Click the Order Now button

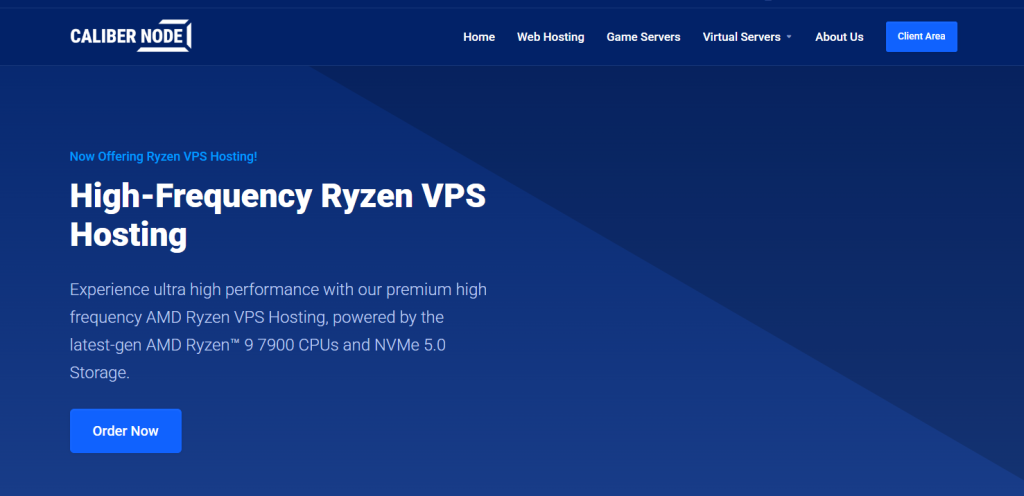click(125, 431)
